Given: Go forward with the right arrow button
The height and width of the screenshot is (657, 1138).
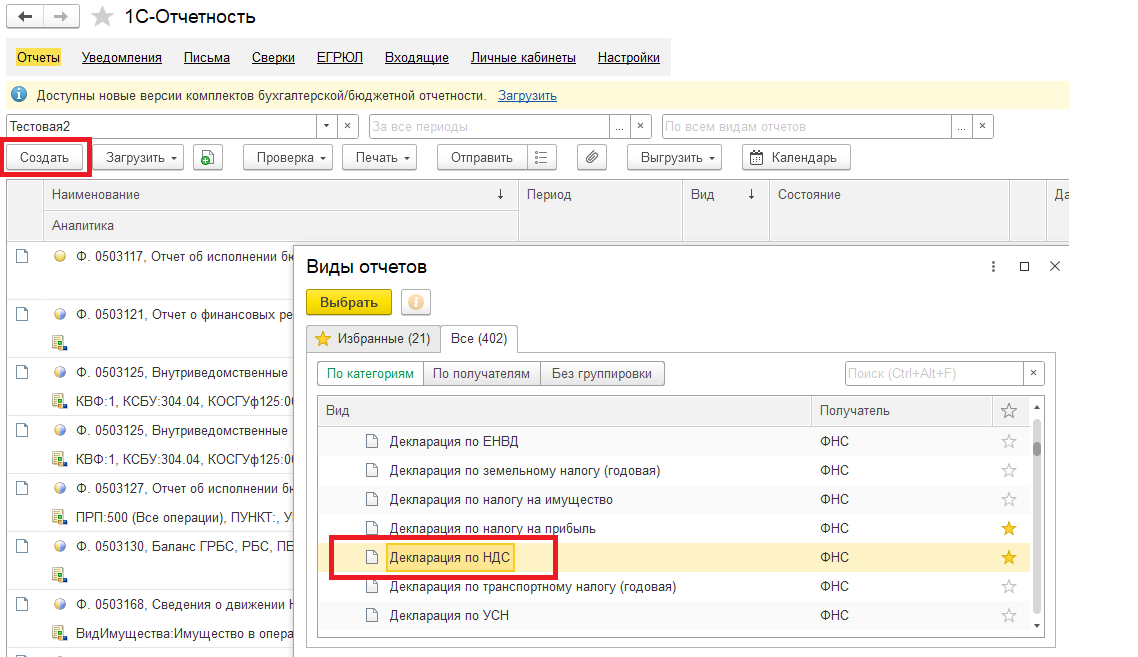Looking at the screenshot, I should click(x=62, y=16).
